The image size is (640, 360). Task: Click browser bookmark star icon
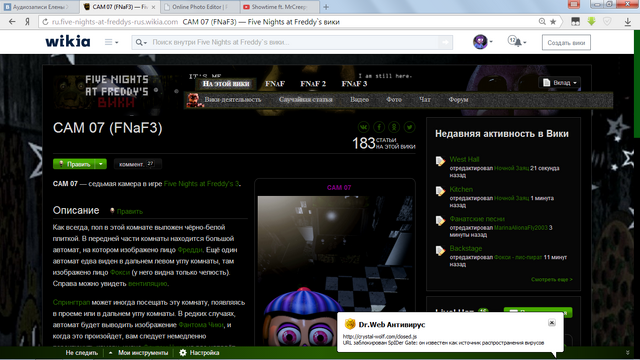[x=553, y=22]
